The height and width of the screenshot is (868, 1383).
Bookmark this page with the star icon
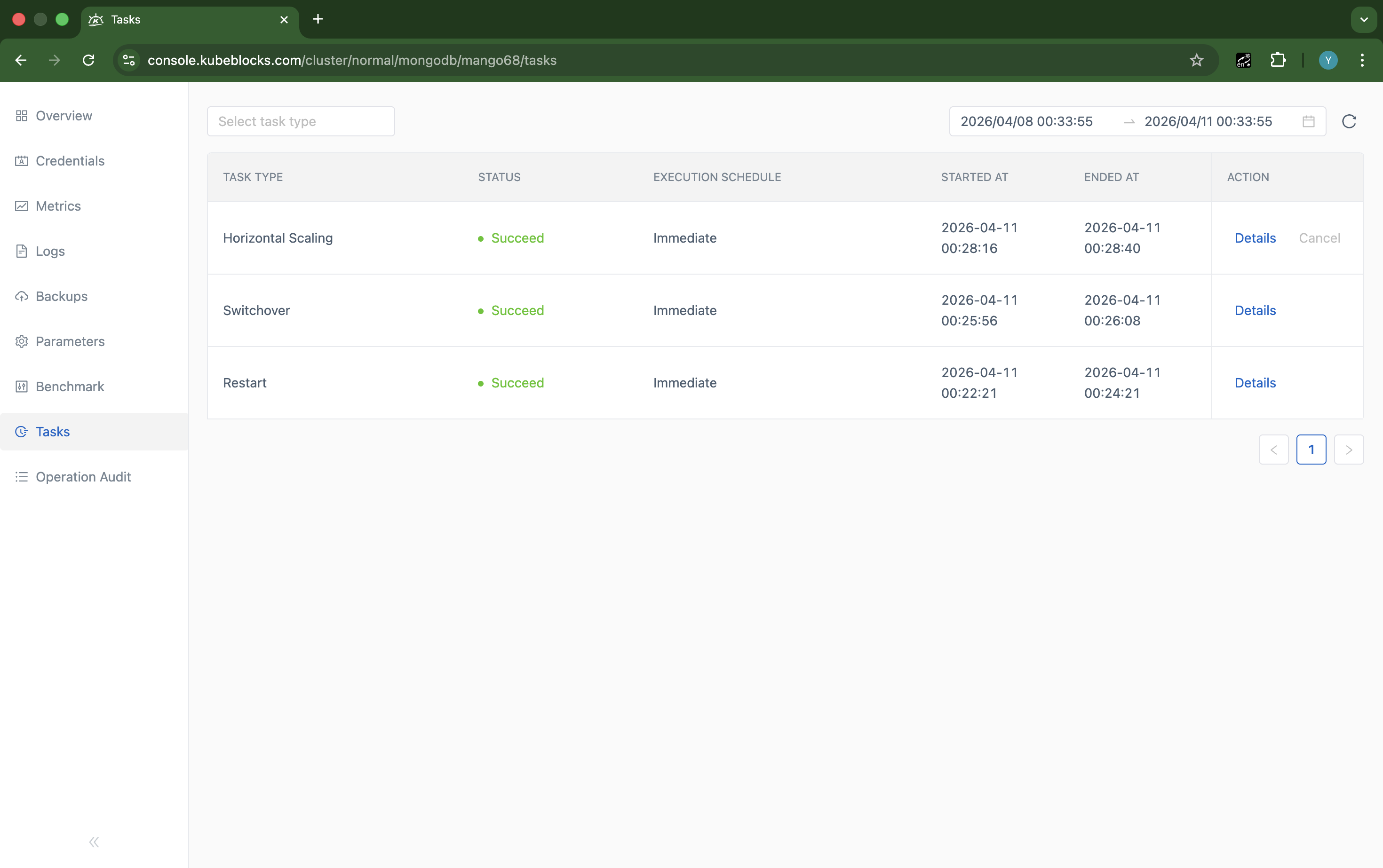(1196, 60)
